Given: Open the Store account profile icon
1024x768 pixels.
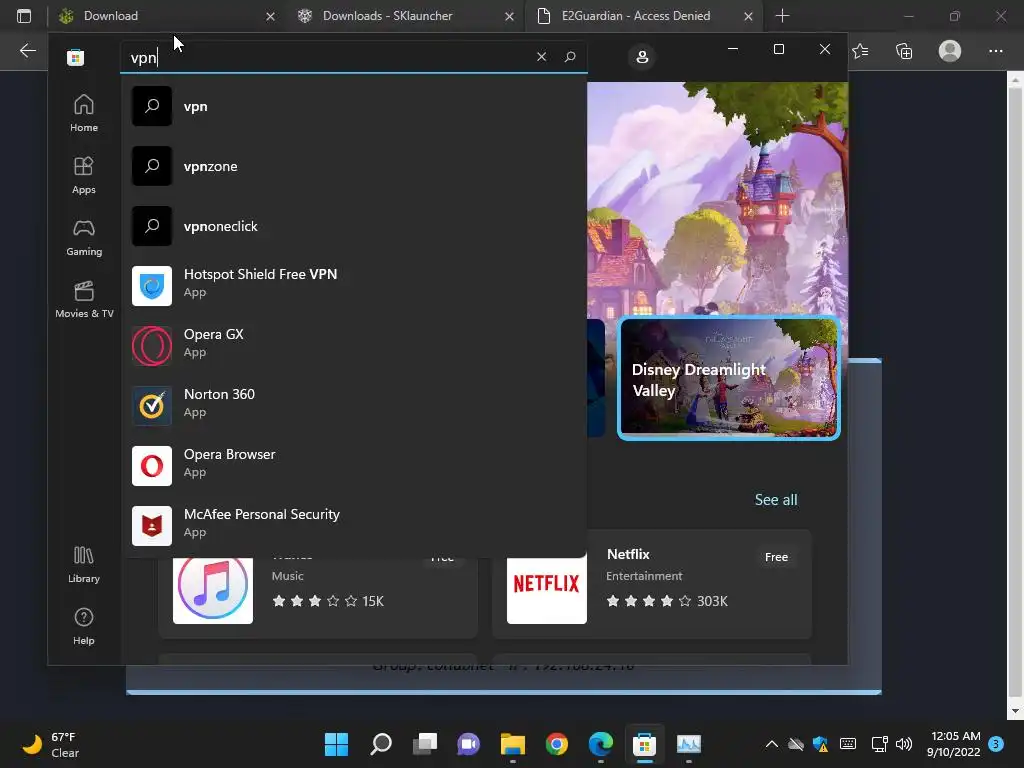Looking at the screenshot, I should [x=642, y=57].
